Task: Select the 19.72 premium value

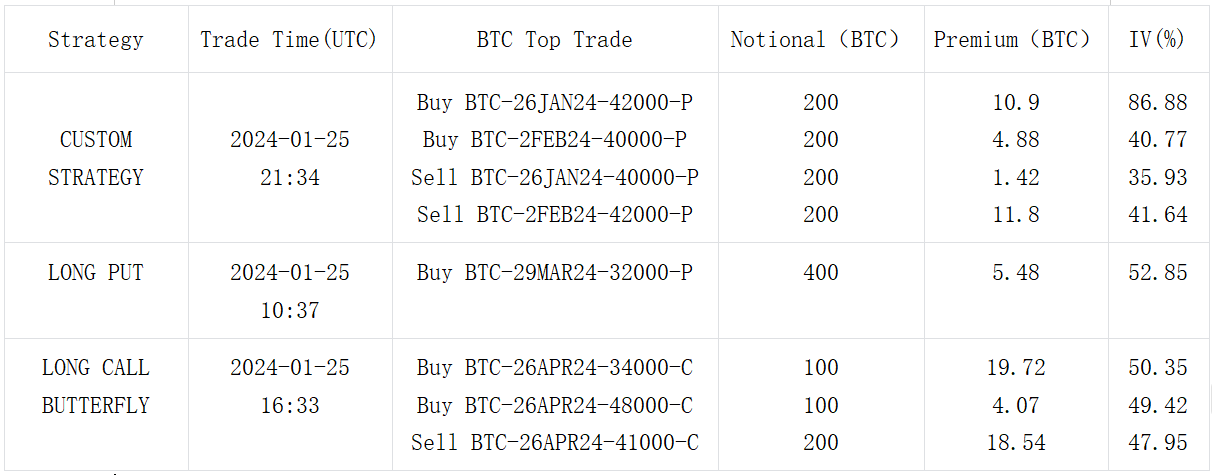Action: coord(1015,368)
